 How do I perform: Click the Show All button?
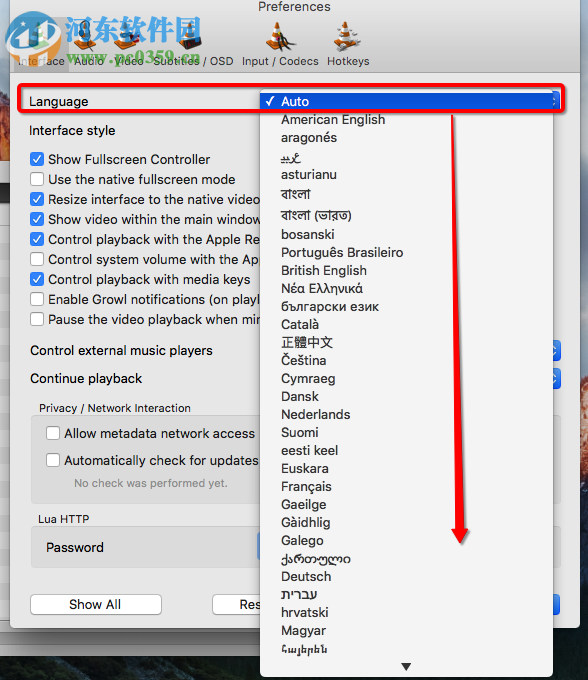pyautogui.click(x=96, y=604)
